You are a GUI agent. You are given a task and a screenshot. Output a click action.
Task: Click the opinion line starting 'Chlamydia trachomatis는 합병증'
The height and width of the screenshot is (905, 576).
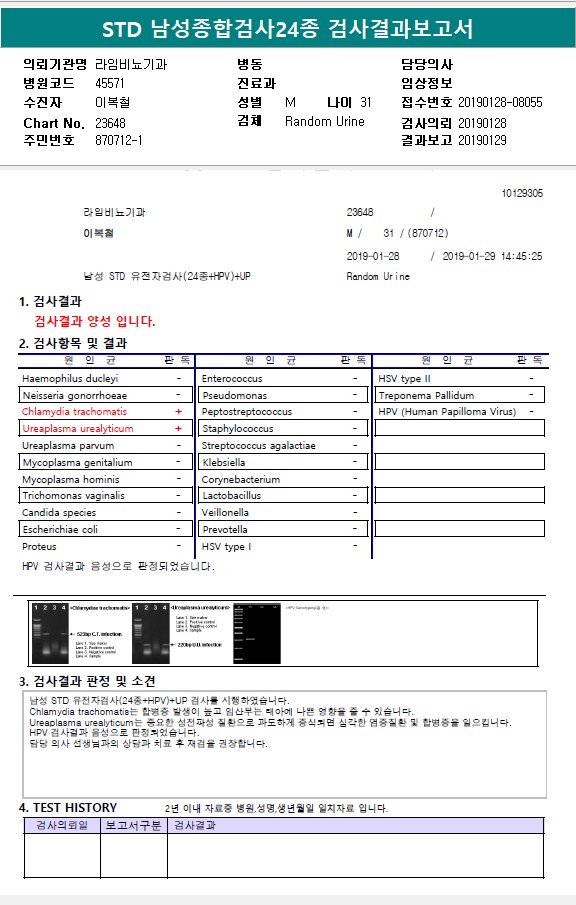point(222,712)
